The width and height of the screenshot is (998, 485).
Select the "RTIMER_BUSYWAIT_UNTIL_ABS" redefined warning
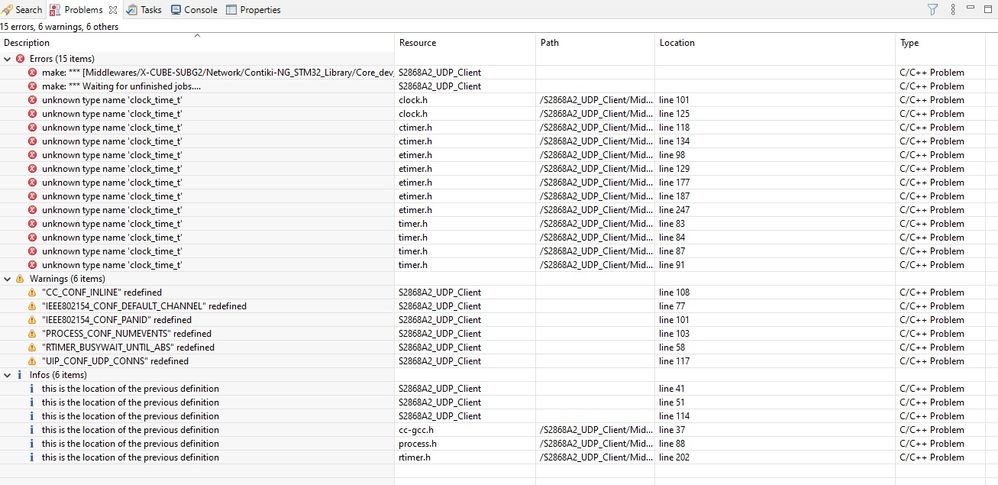128,348
